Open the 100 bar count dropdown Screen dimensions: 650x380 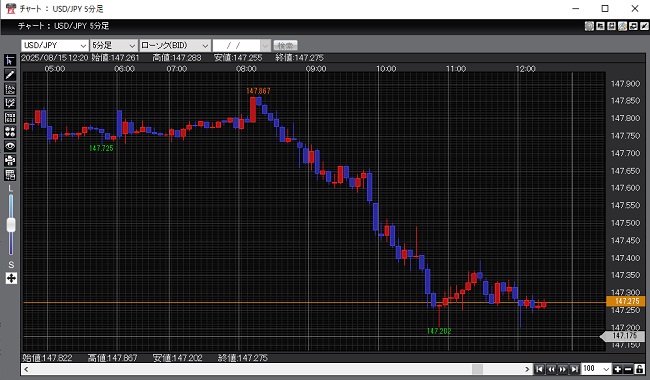[x=596, y=369]
